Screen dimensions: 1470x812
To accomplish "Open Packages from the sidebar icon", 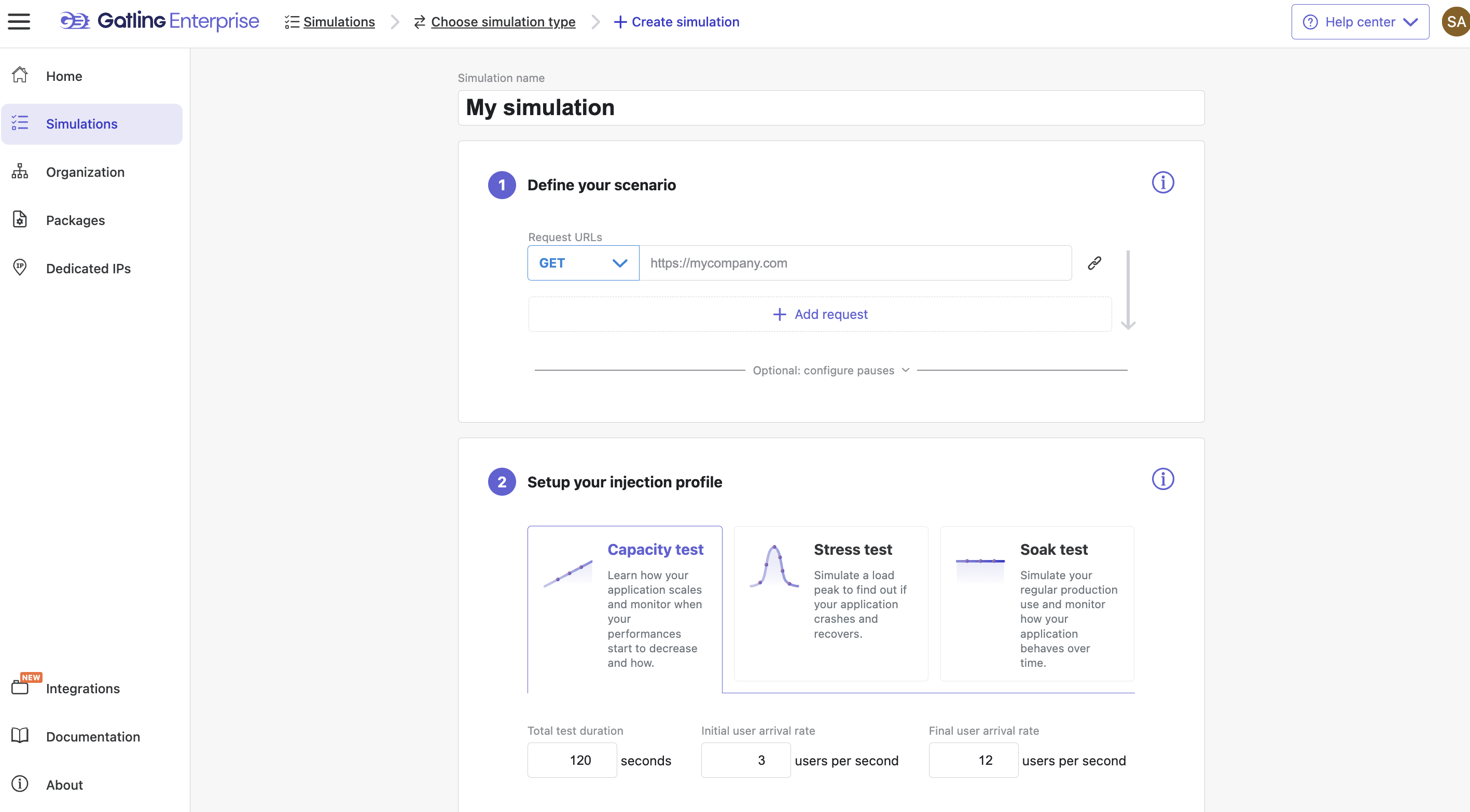I will (19, 220).
